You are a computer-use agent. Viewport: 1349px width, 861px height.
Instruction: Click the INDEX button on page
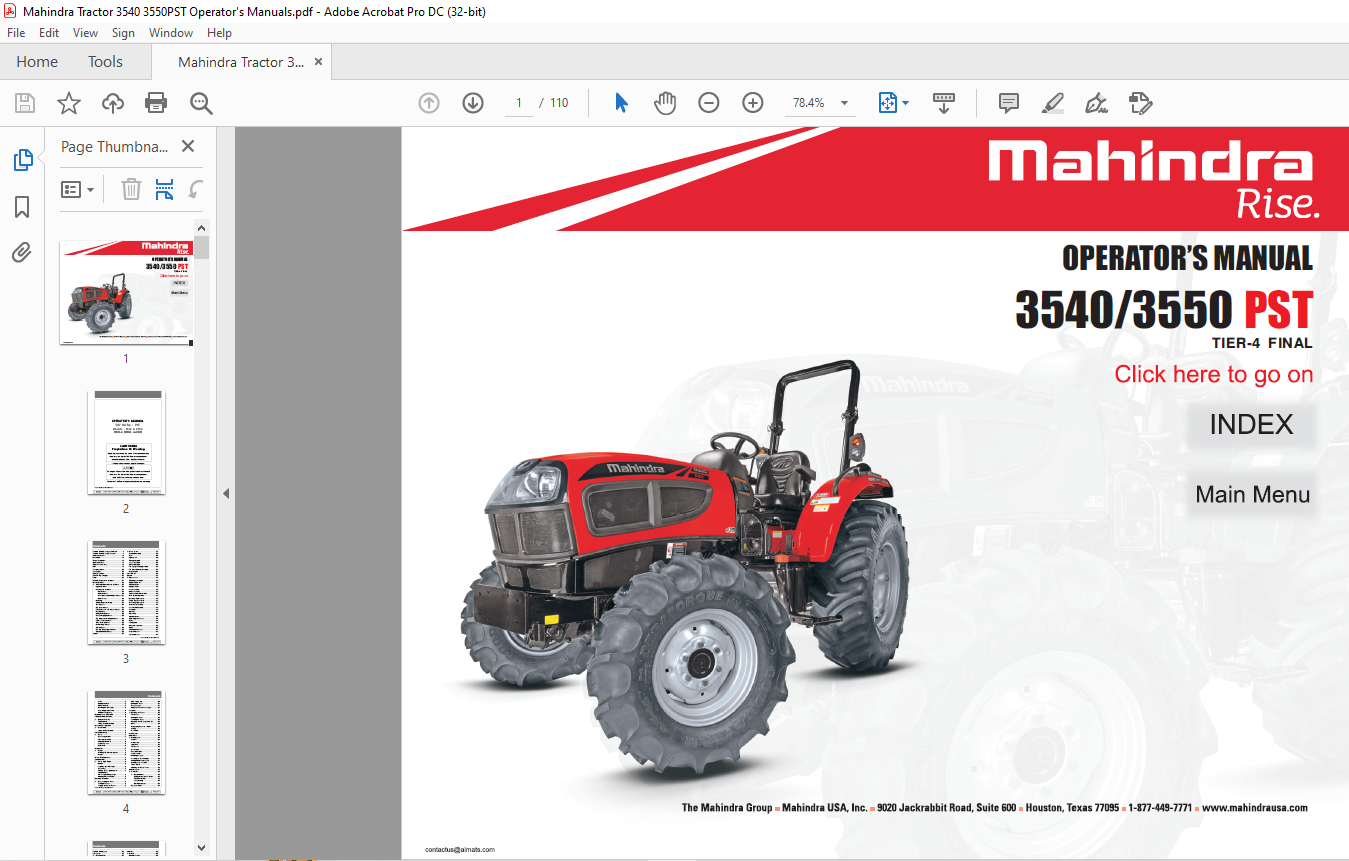click(1252, 425)
